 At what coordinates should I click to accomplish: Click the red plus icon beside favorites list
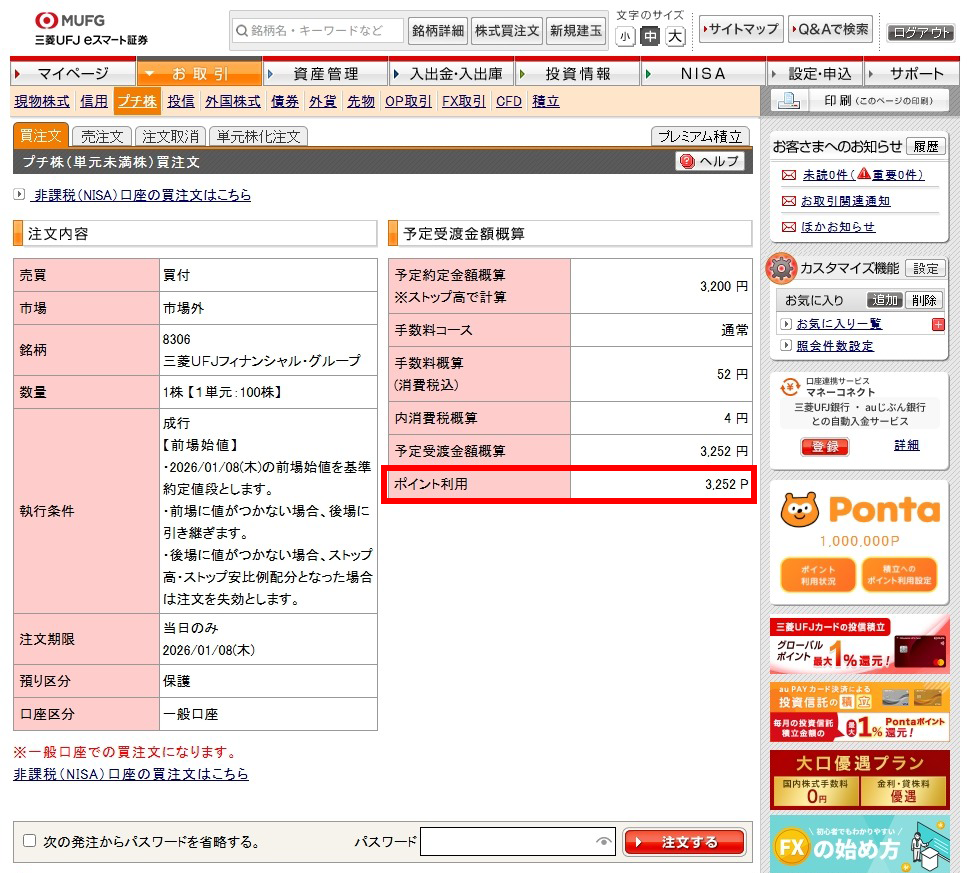pos(938,324)
